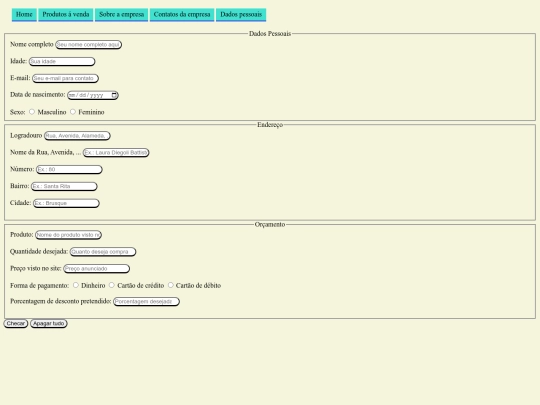Focus the Porcentagem de desconto pretendido field
The width and height of the screenshot is (540, 405).
[146, 302]
